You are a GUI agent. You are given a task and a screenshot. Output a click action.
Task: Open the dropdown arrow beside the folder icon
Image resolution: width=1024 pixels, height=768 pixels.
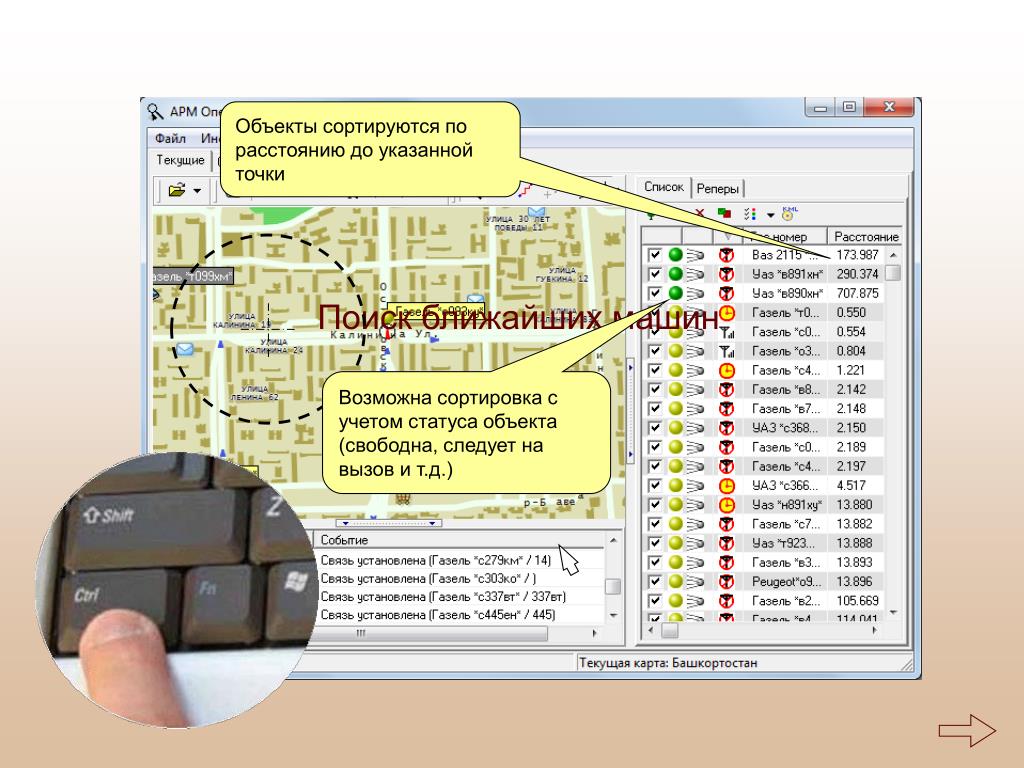(x=197, y=191)
